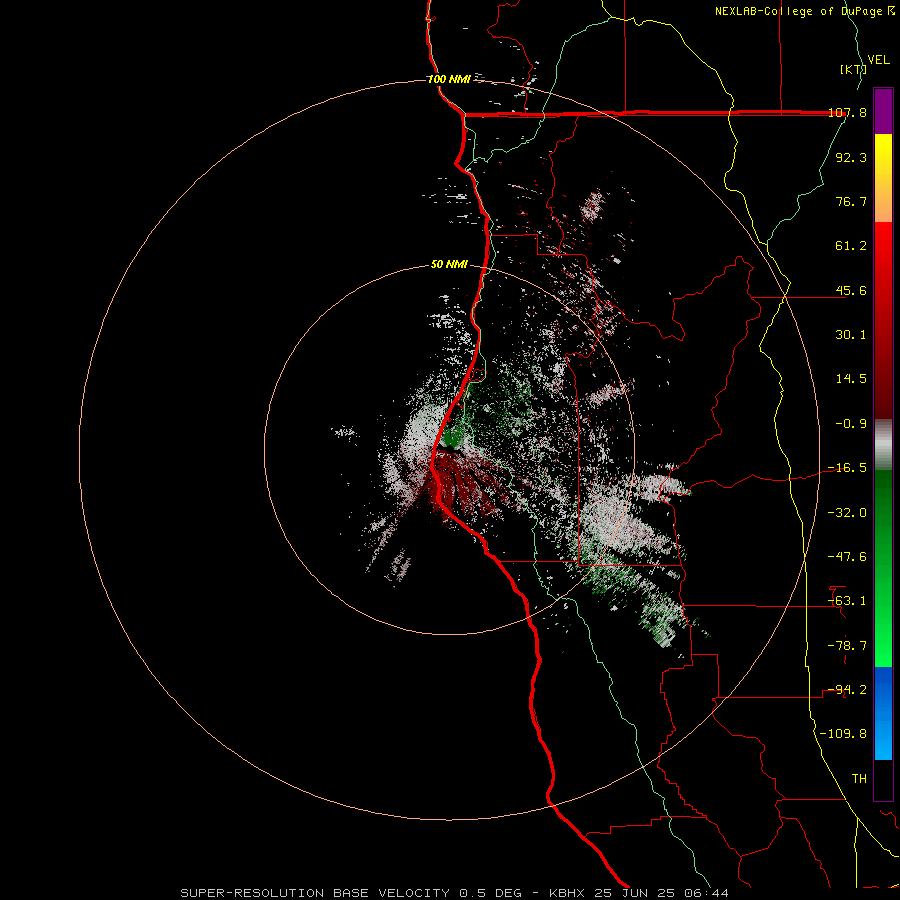Select the -109.8 legend value
The width and height of the screenshot is (900, 900).
coord(843,734)
